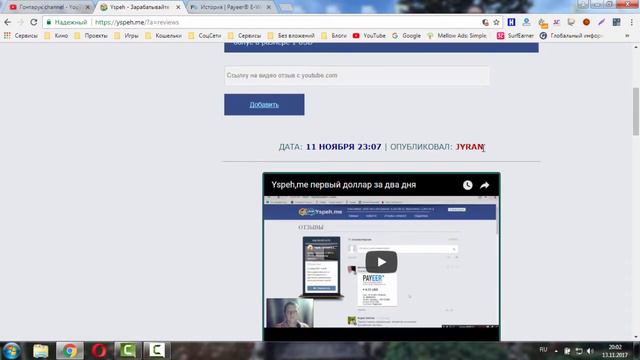Open the Кино bookmark folder
This screenshot has width=640, height=360.
pos(56,36)
